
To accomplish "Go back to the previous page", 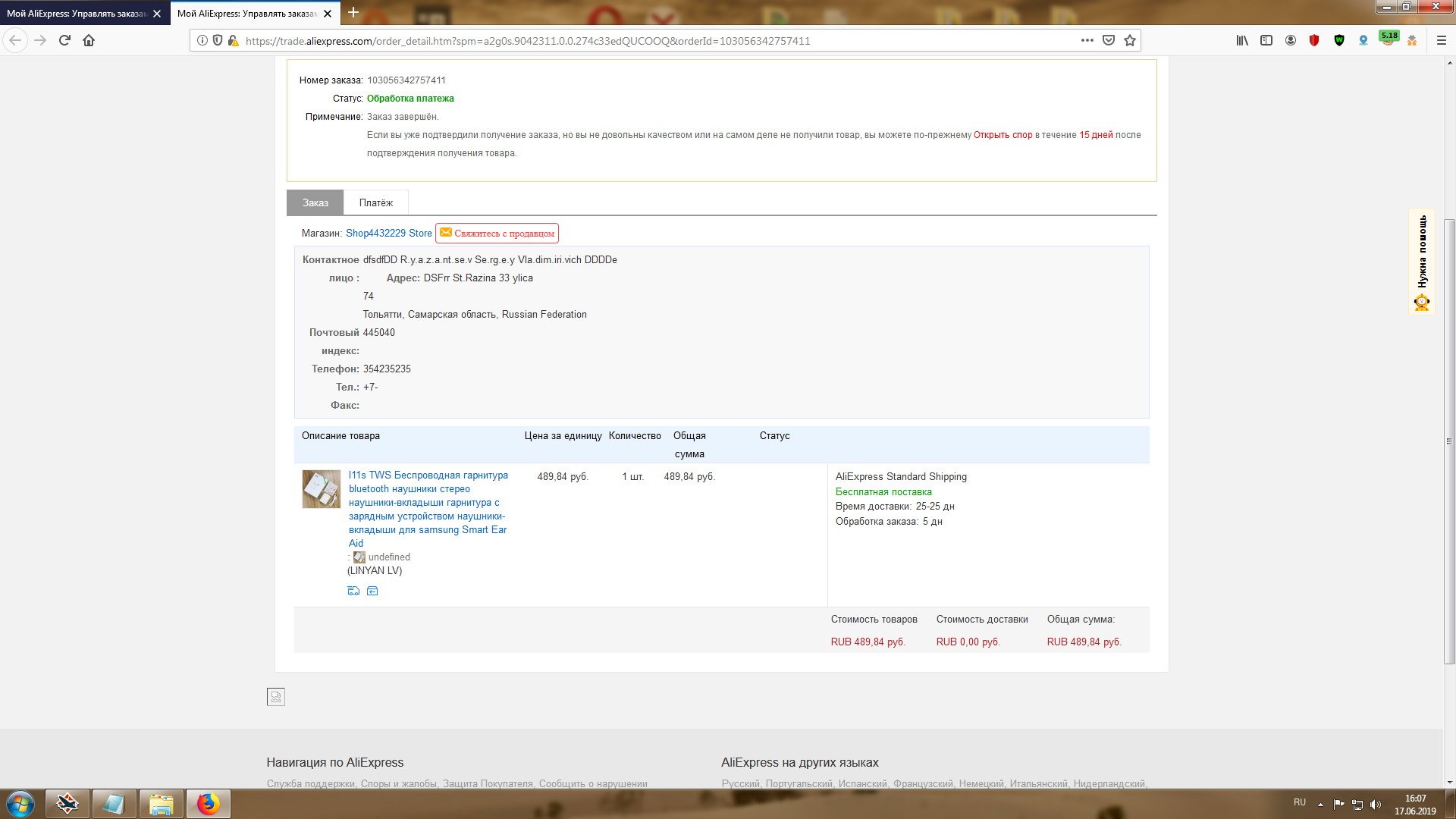I will click(15, 41).
